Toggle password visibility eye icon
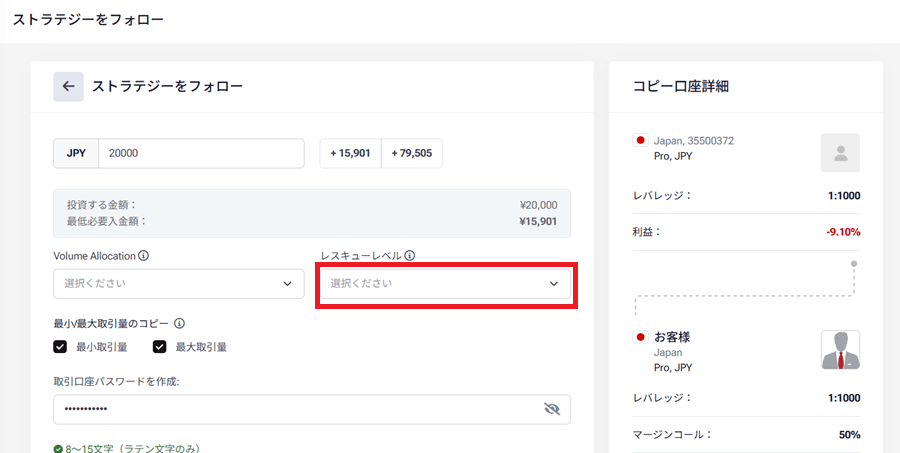 pyautogui.click(x=552, y=409)
